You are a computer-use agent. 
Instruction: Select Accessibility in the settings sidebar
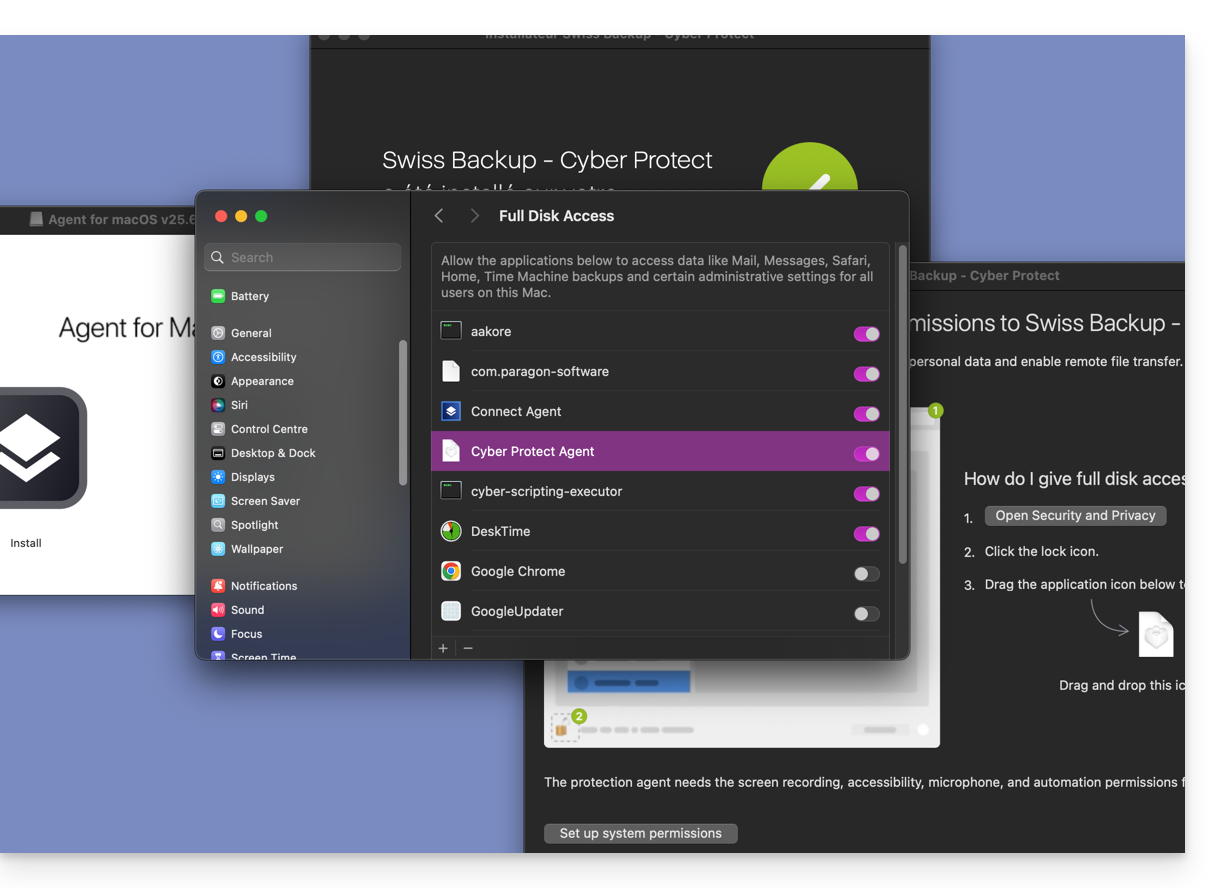click(x=253, y=357)
